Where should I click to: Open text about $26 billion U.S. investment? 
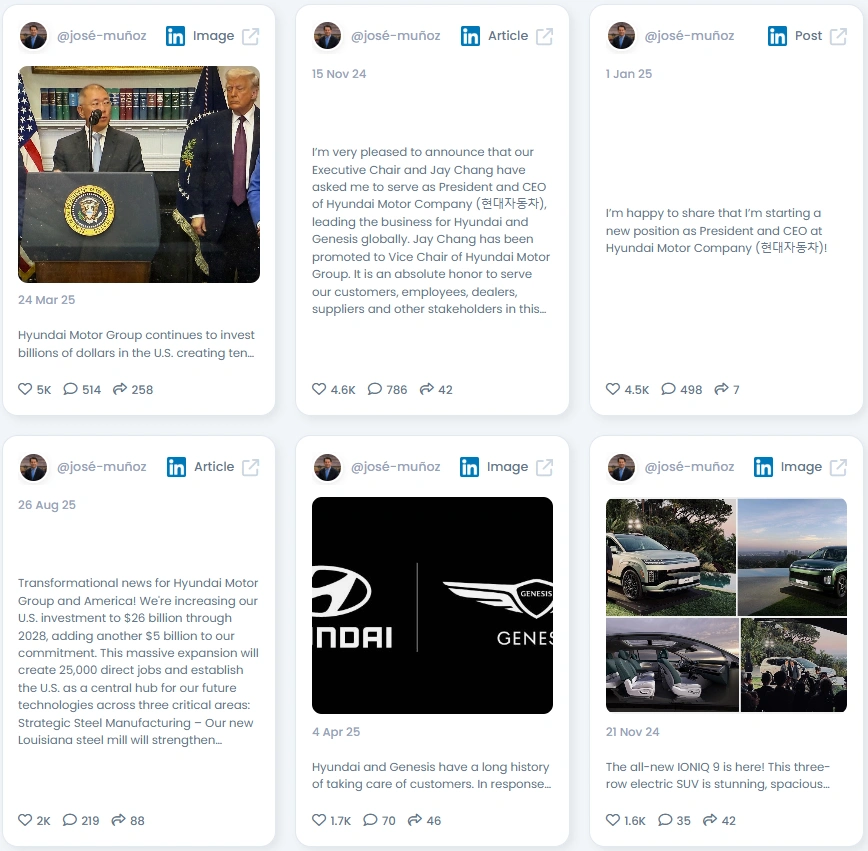point(138,661)
